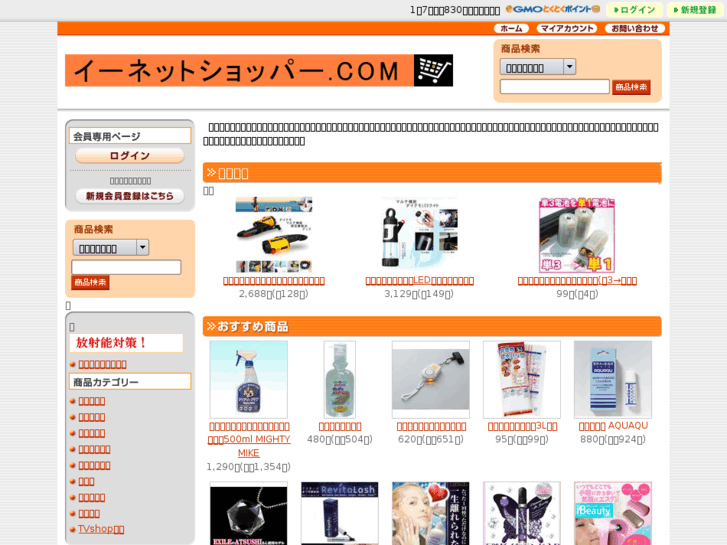The height and width of the screenshot is (545, 727).
Task: Click the 商品カテゴリー heading
Action: (x=130, y=382)
